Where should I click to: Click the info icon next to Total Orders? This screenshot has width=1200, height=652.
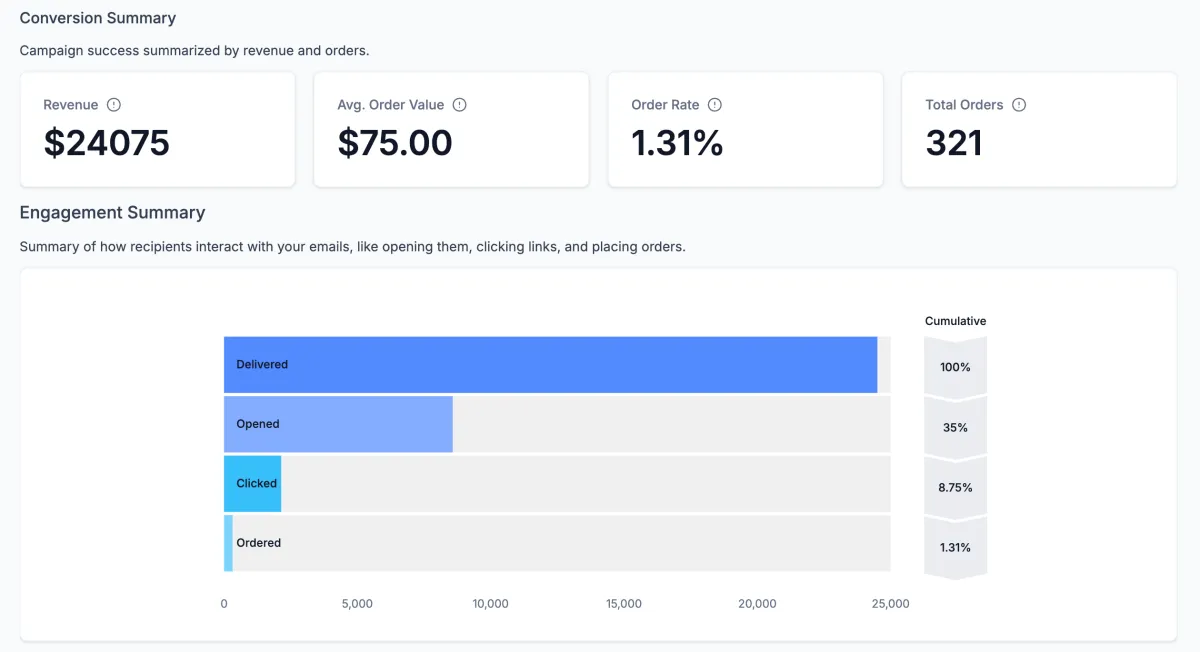1019,105
